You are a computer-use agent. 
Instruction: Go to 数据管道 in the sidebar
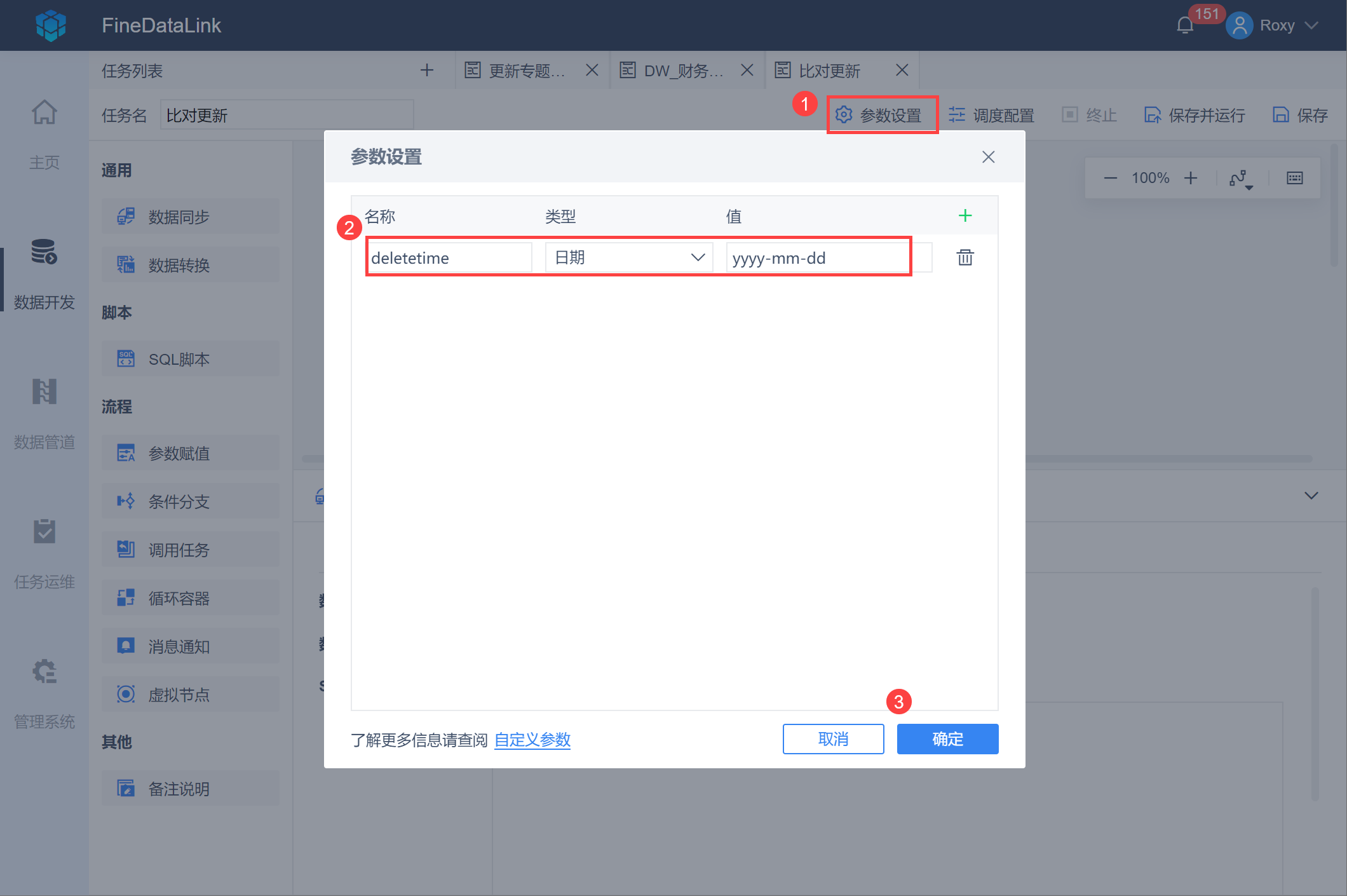click(x=44, y=413)
